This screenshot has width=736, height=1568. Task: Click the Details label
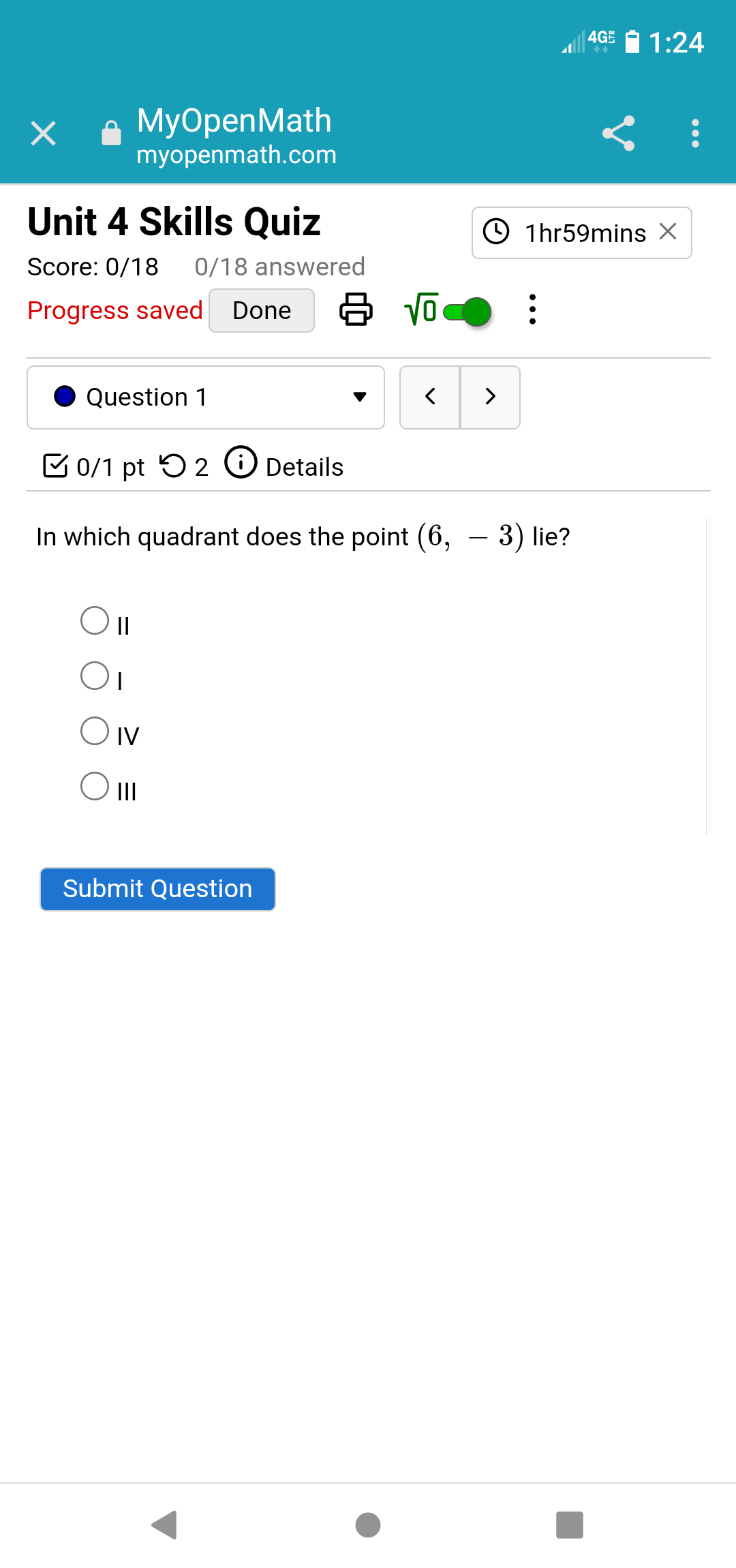pyautogui.click(x=304, y=467)
